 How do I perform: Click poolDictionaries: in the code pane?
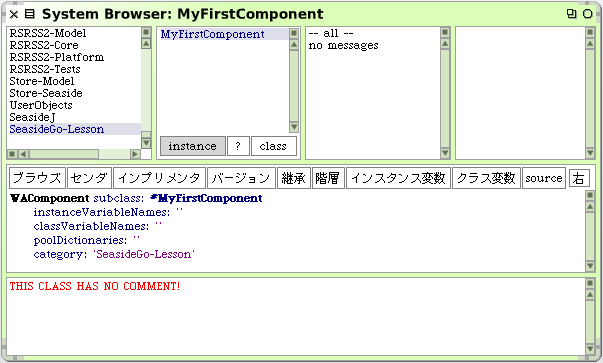(x=80, y=240)
